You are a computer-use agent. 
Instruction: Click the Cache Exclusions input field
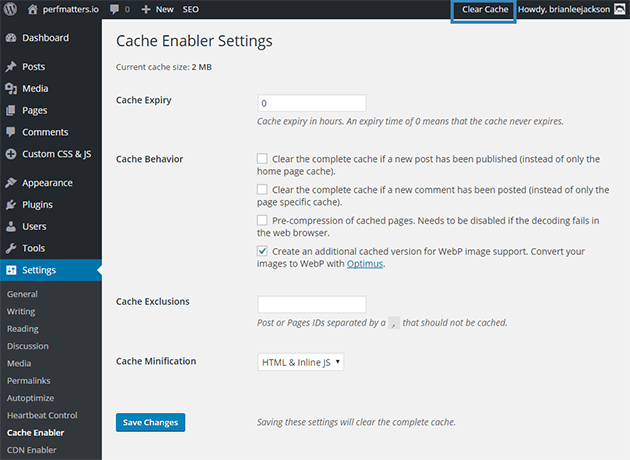tap(312, 305)
